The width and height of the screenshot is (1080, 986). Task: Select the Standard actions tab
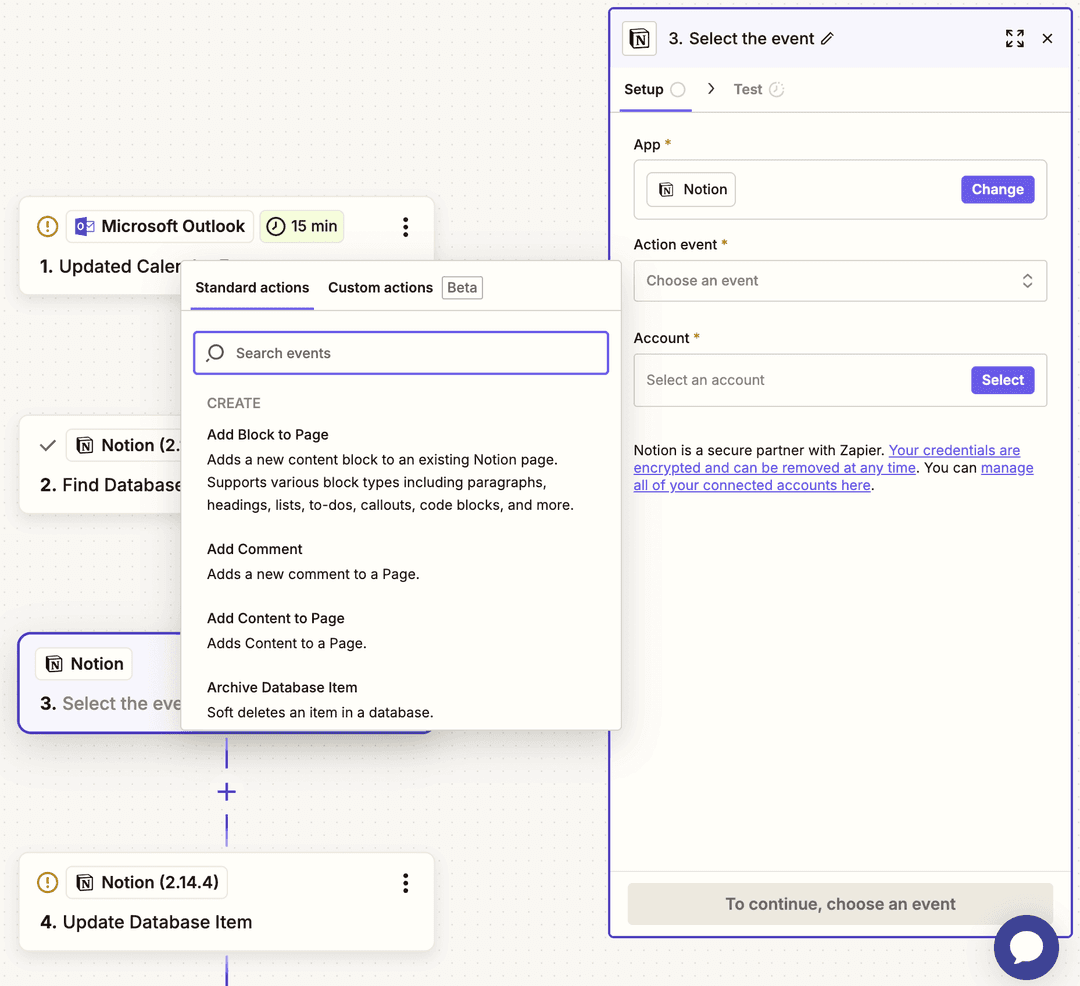coord(252,288)
